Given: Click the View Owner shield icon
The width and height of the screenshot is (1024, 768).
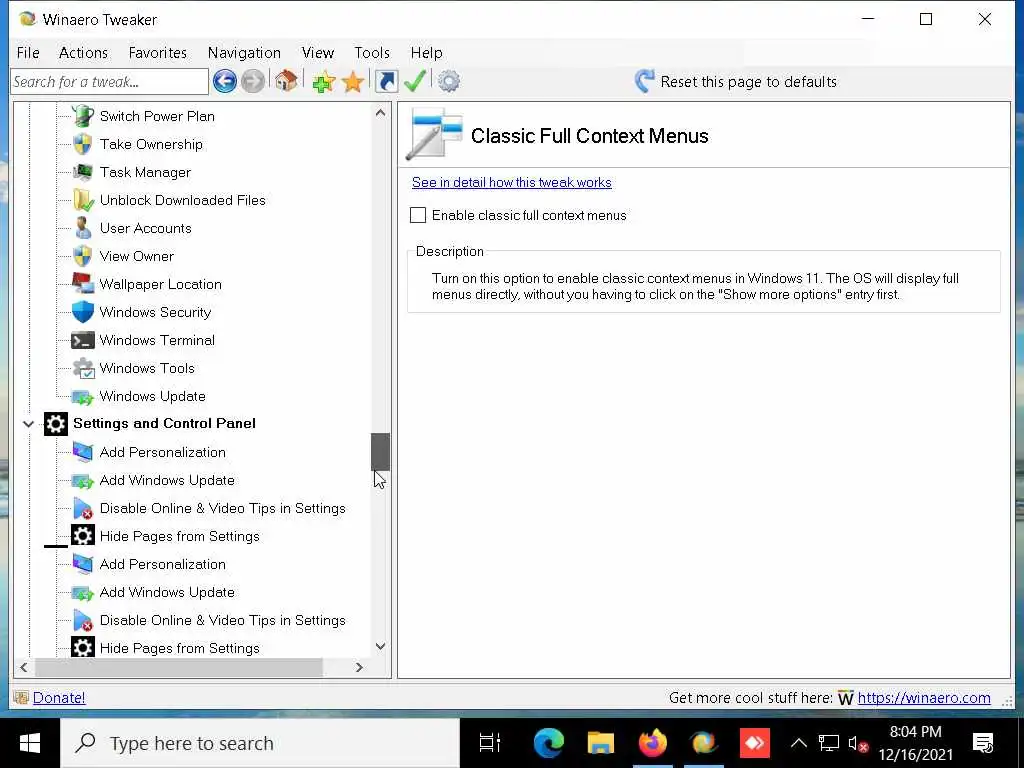Looking at the screenshot, I should point(83,256).
